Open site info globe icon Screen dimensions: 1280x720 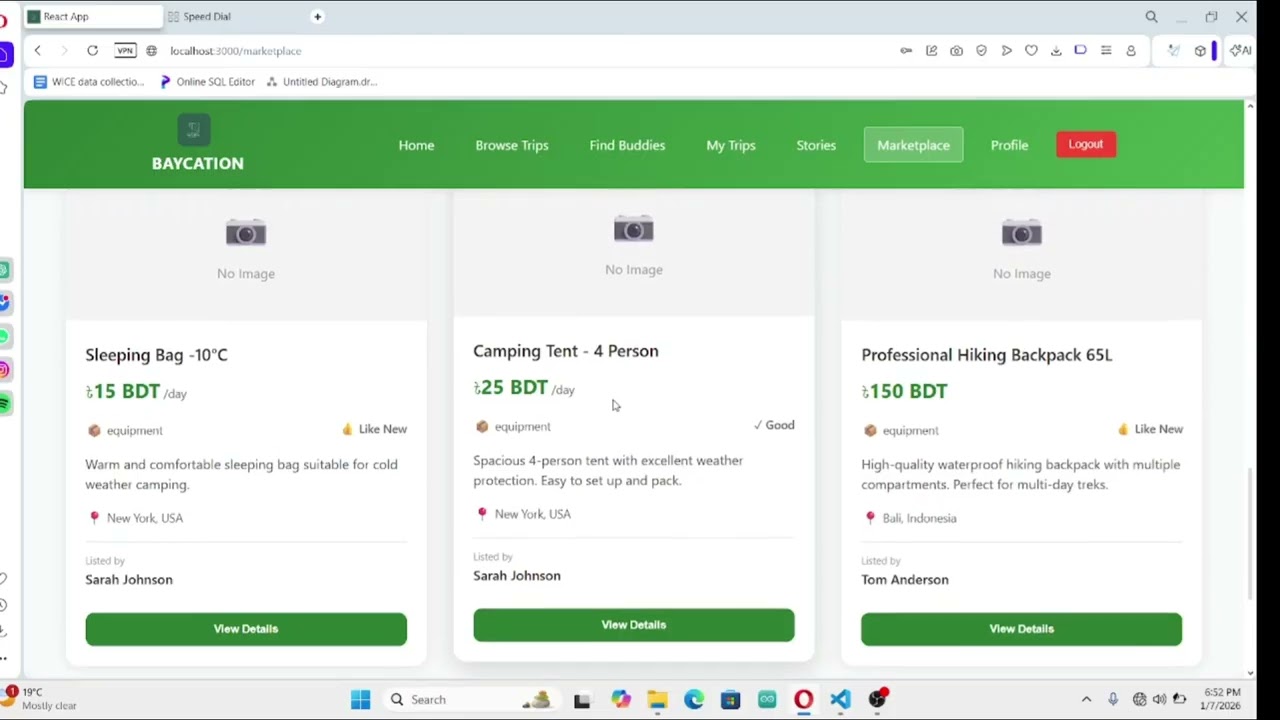tap(151, 50)
